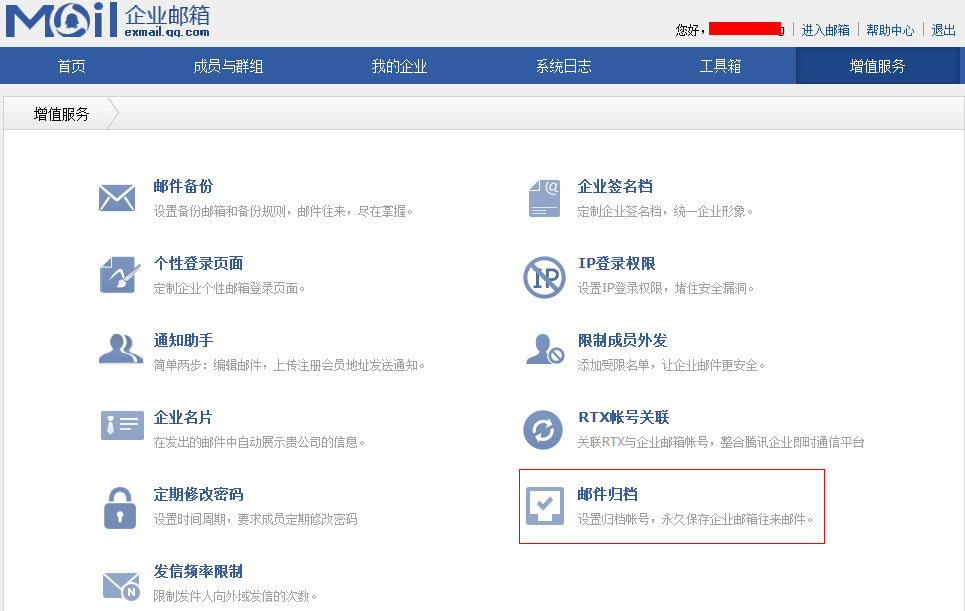965x611 pixels.
Task: Click the 邮件归档 checkmark box icon
Action: point(545,506)
